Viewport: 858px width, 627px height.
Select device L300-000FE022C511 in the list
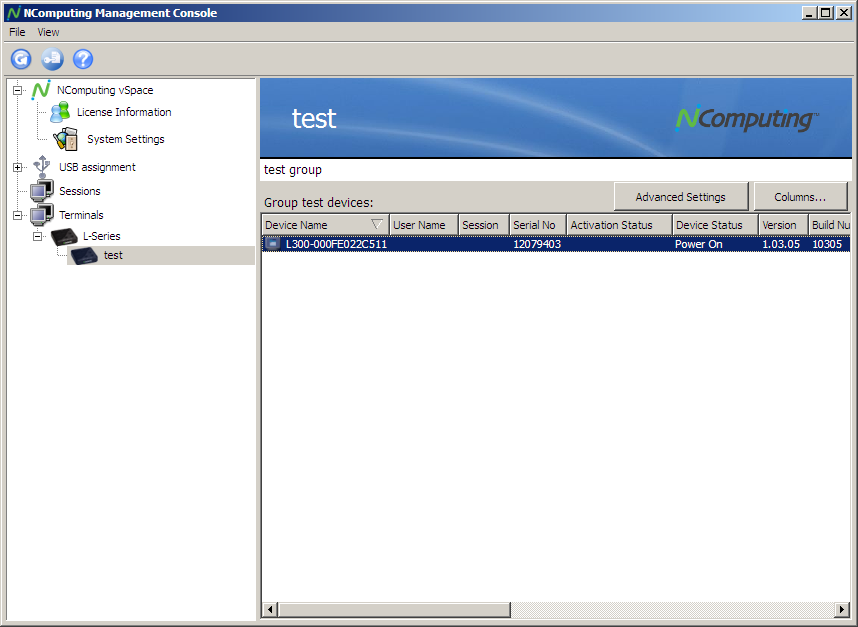click(337, 244)
